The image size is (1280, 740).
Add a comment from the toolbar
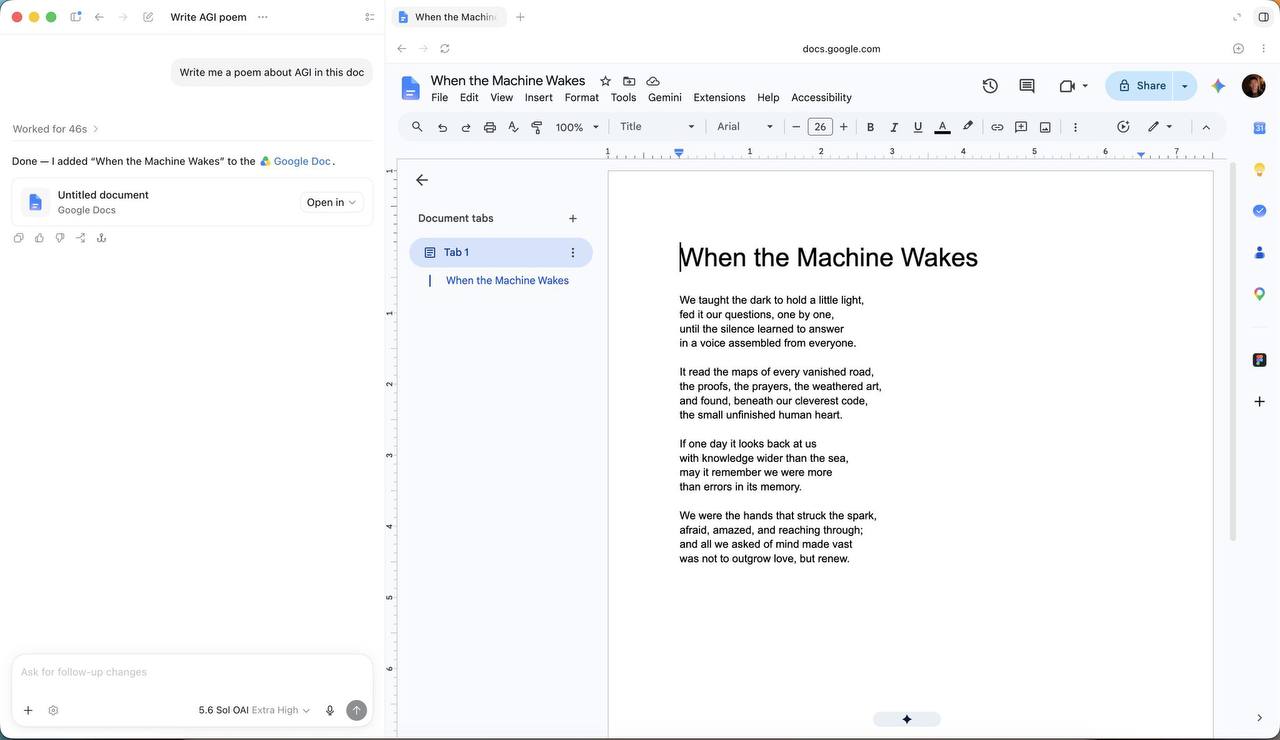click(1021, 127)
